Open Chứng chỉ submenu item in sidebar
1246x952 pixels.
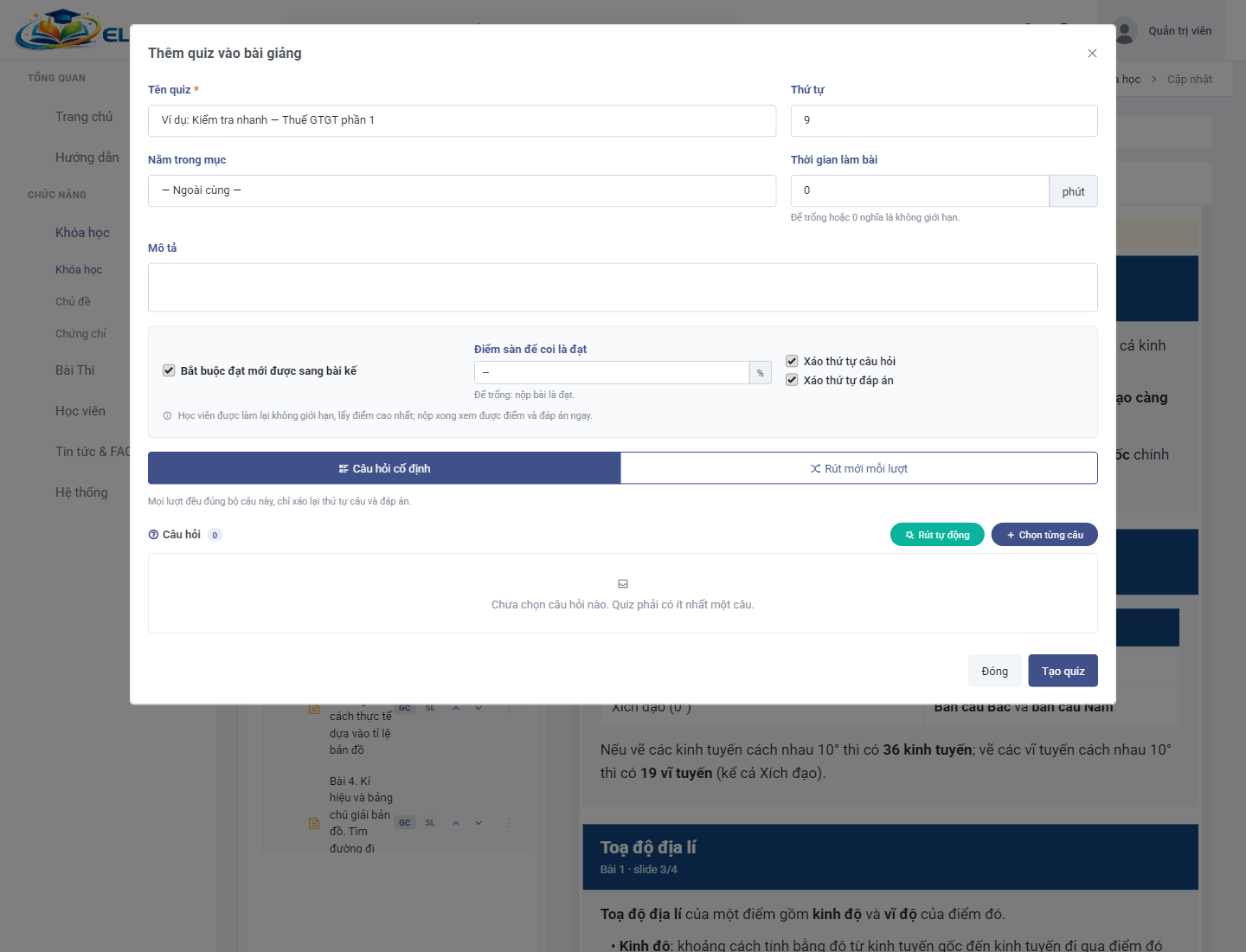point(80,334)
